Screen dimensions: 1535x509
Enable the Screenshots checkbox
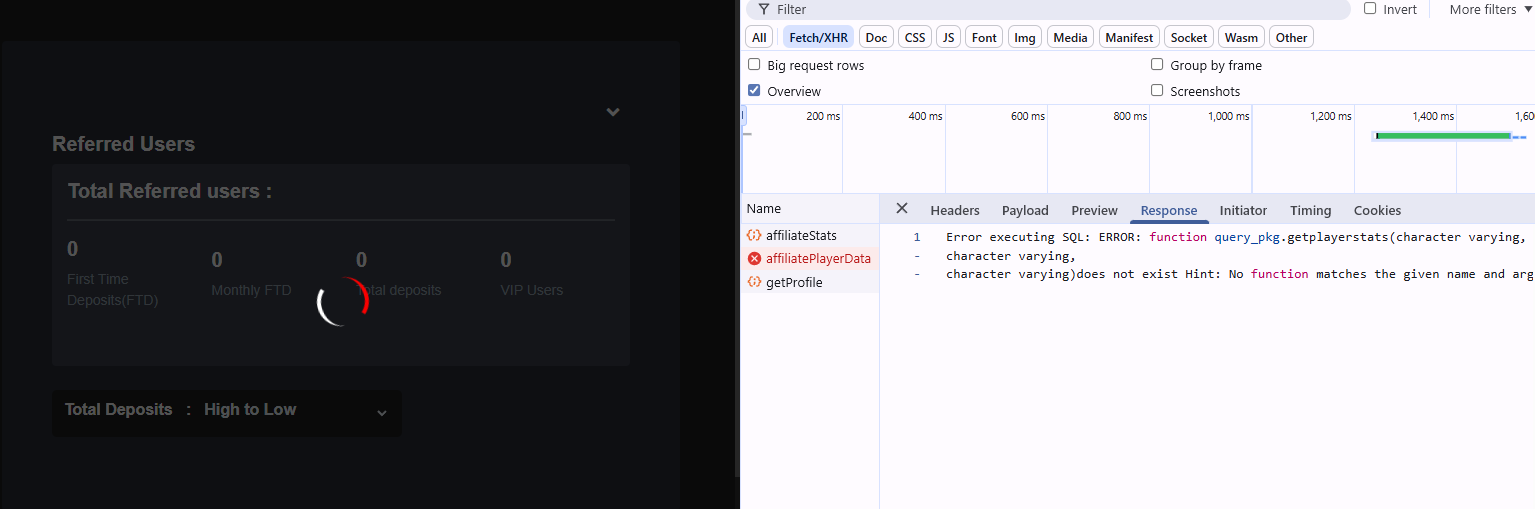tap(1157, 90)
